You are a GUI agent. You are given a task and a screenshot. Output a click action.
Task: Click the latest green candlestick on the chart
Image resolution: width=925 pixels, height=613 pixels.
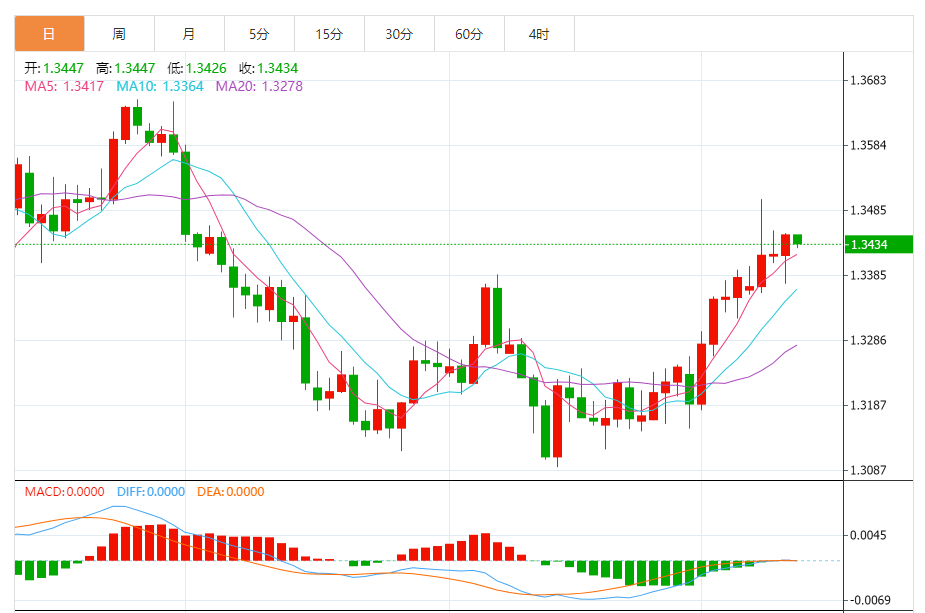pyautogui.click(x=798, y=240)
